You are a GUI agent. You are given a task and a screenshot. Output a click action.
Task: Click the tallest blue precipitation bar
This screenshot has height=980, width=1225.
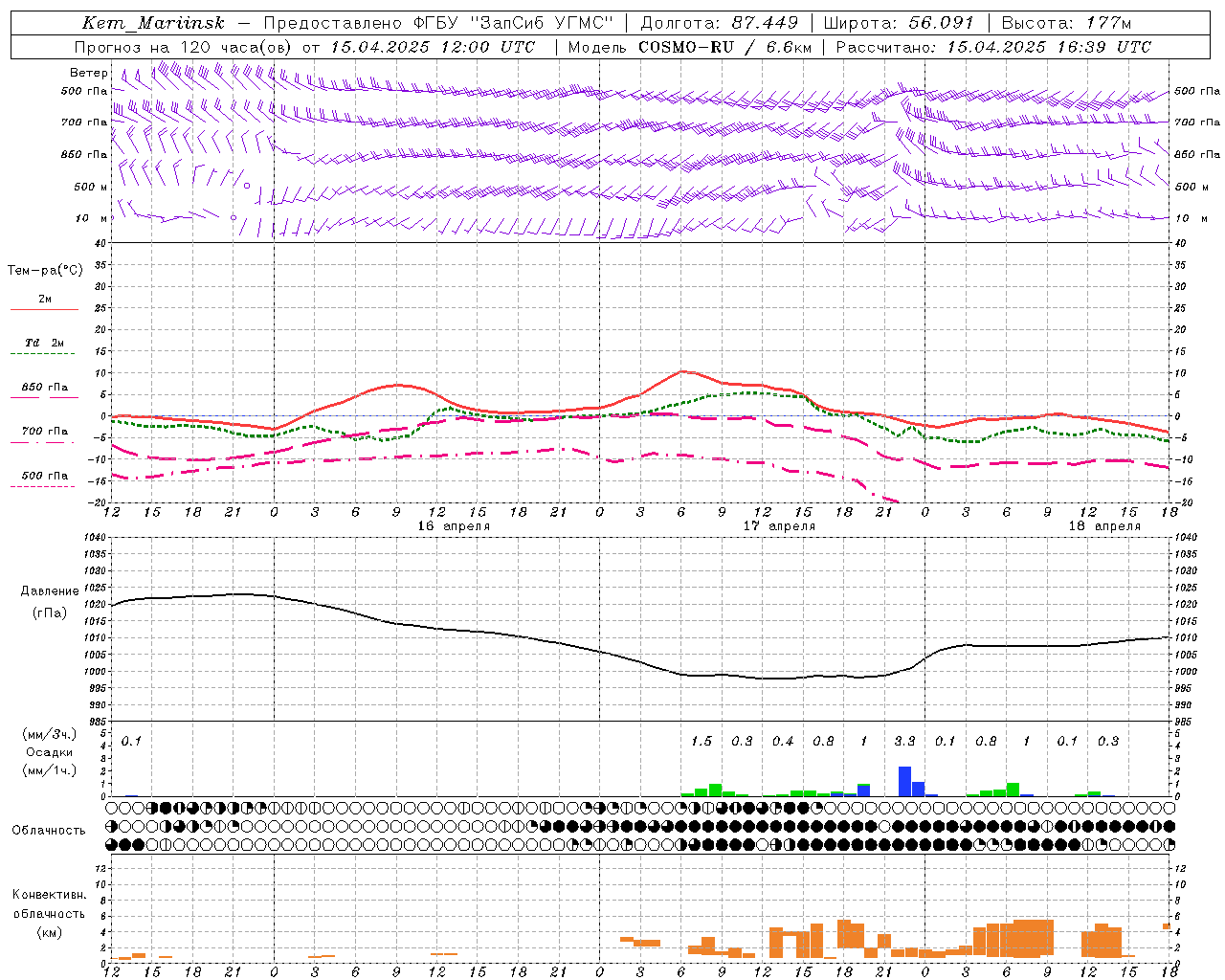click(x=904, y=782)
